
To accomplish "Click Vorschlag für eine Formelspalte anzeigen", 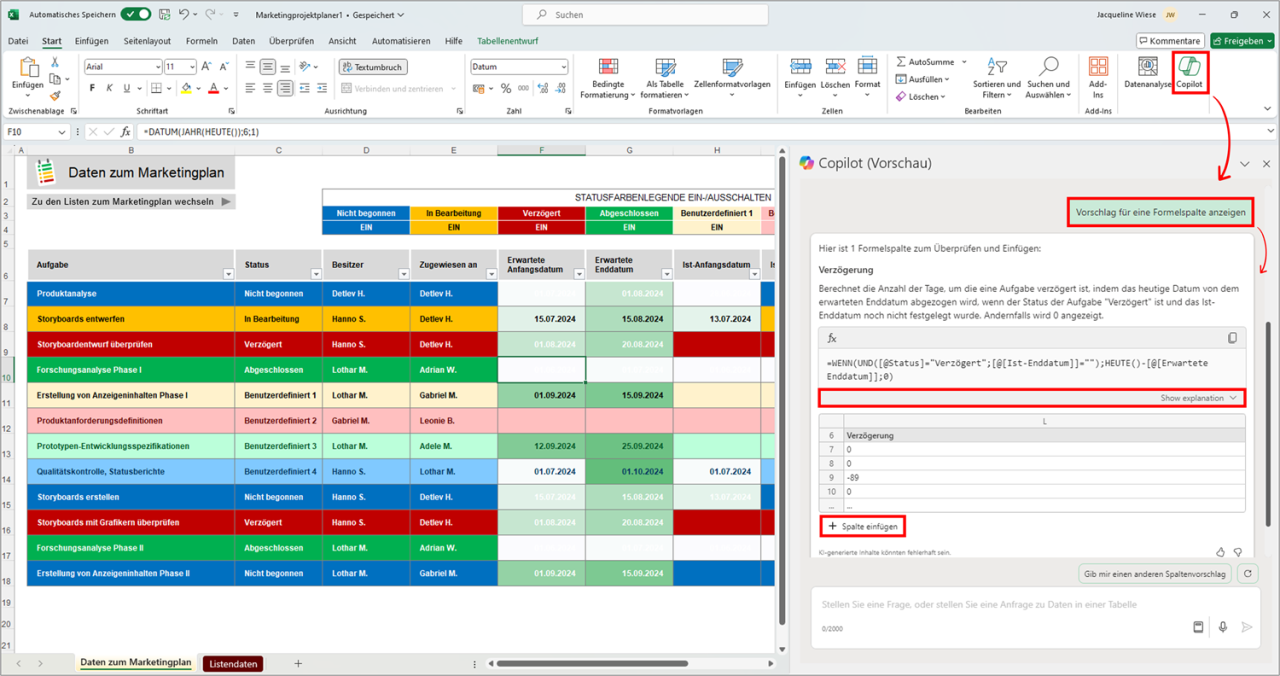I will pos(1159,212).
